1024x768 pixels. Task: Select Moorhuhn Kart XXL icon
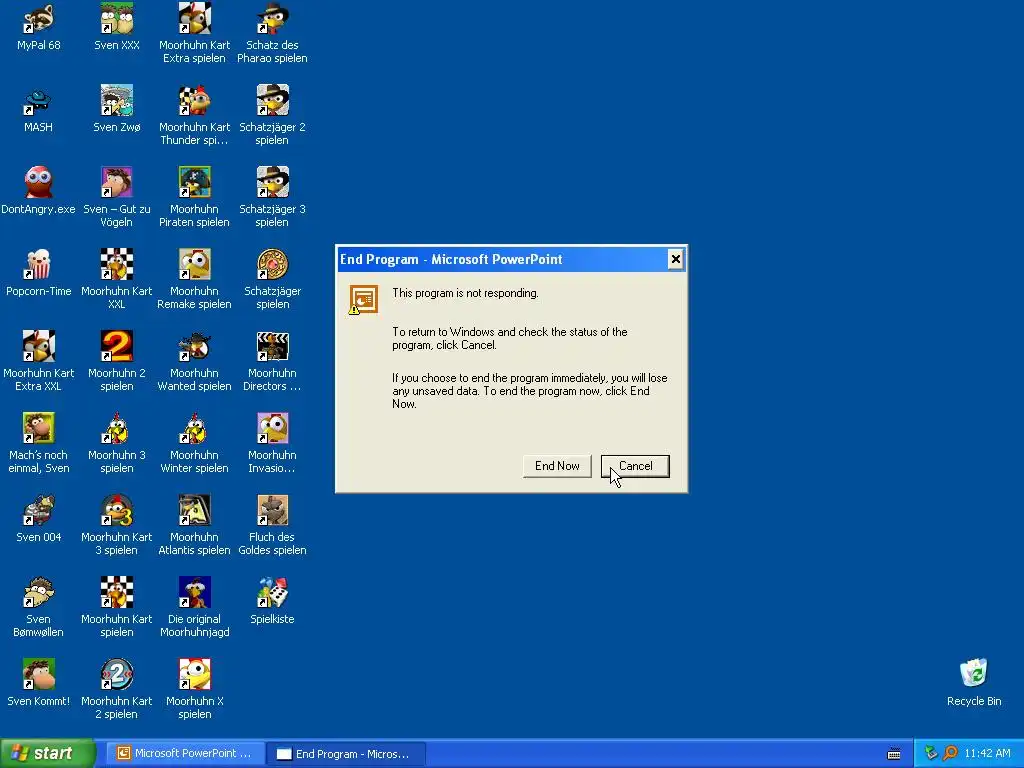point(117,264)
